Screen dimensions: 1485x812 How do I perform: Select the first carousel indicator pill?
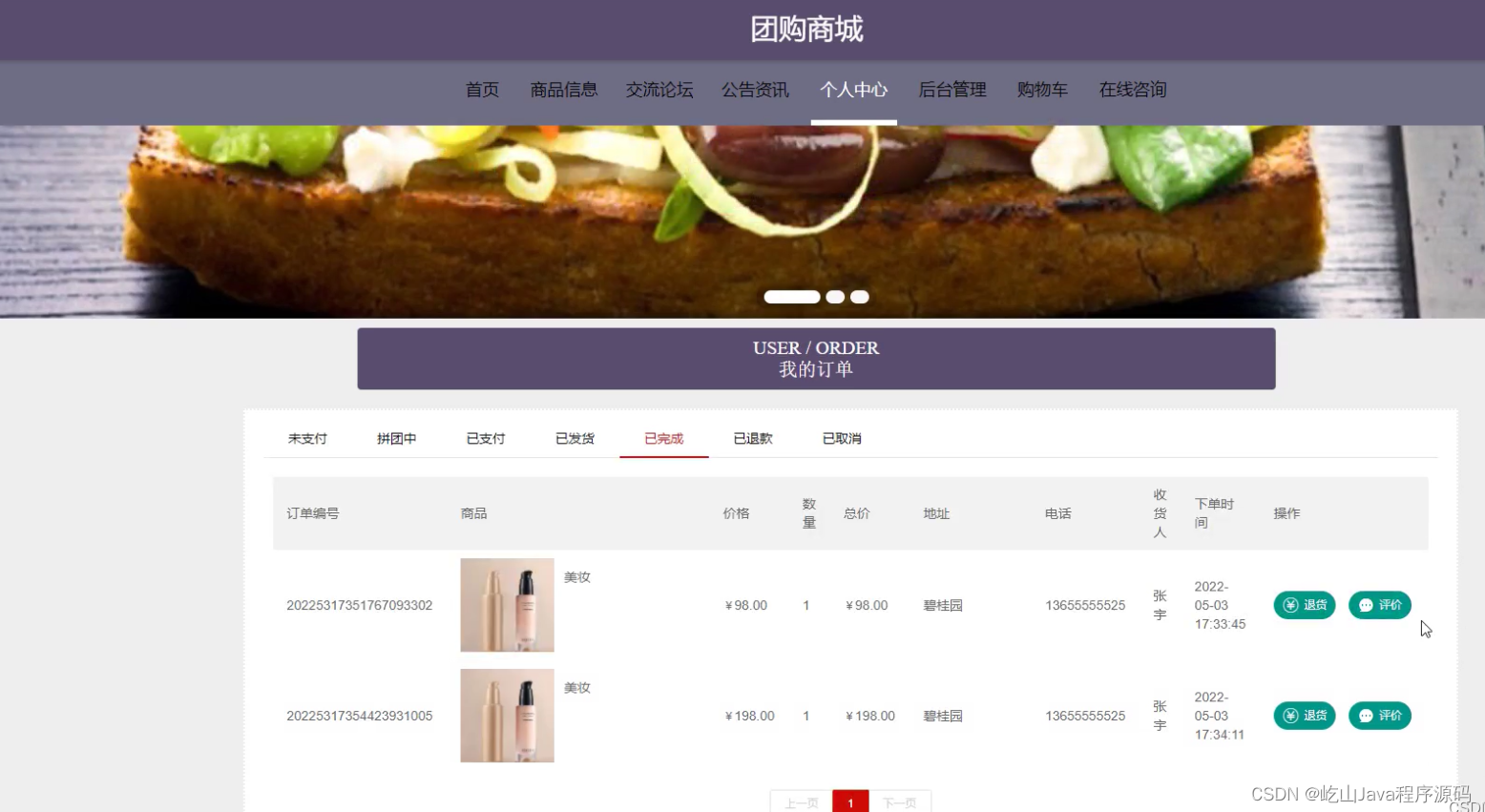[x=792, y=297]
